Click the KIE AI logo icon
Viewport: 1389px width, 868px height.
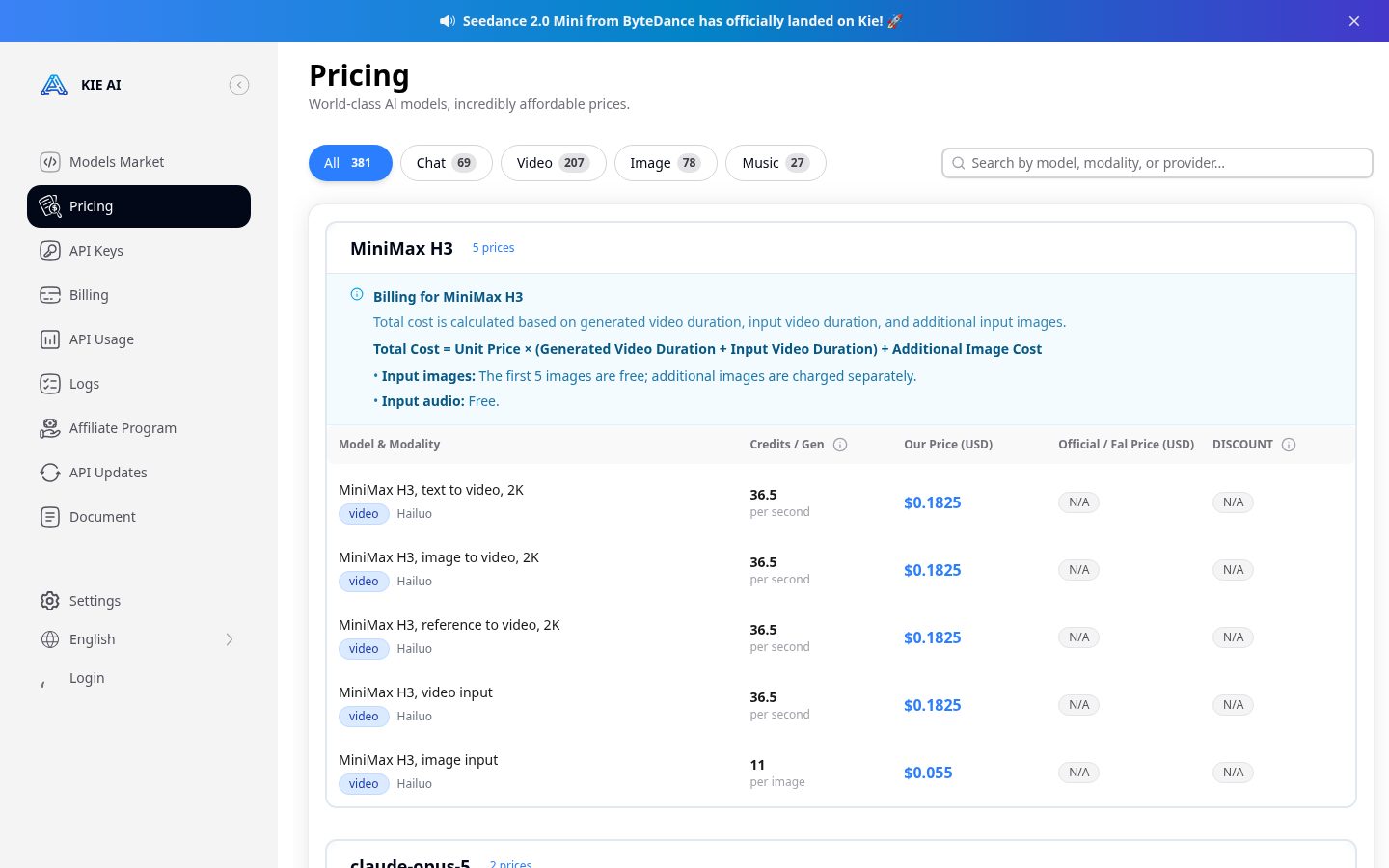pos(54,85)
